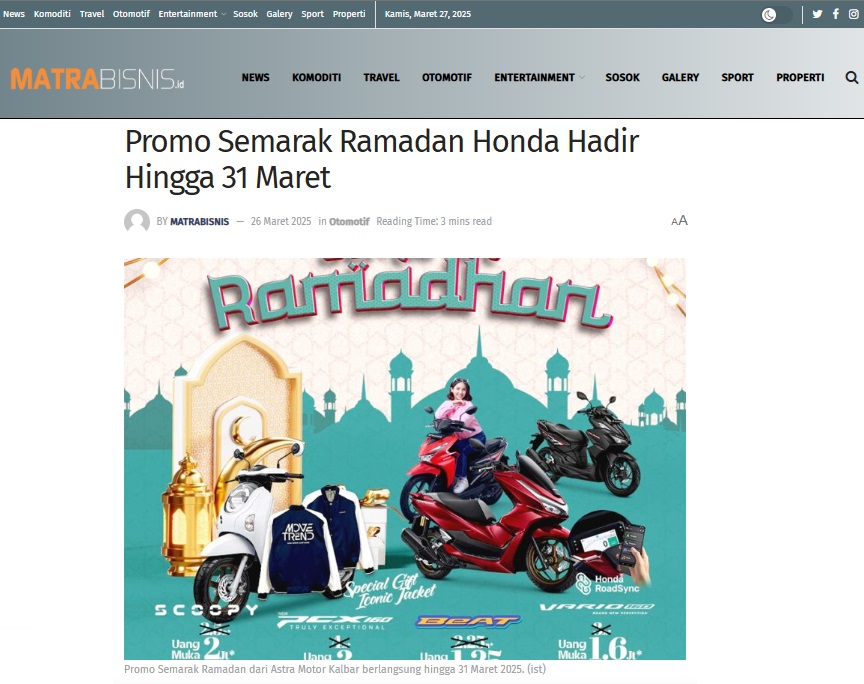Open OTOMOTIF in main navigation
The width and height of the screenshot is (864, 684).
point(447,78)
